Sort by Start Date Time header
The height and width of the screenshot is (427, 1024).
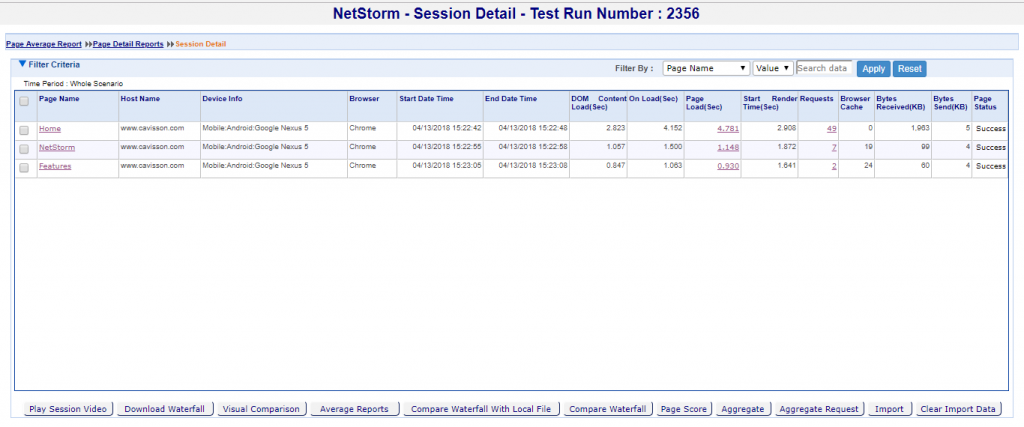tap(426, 99)
